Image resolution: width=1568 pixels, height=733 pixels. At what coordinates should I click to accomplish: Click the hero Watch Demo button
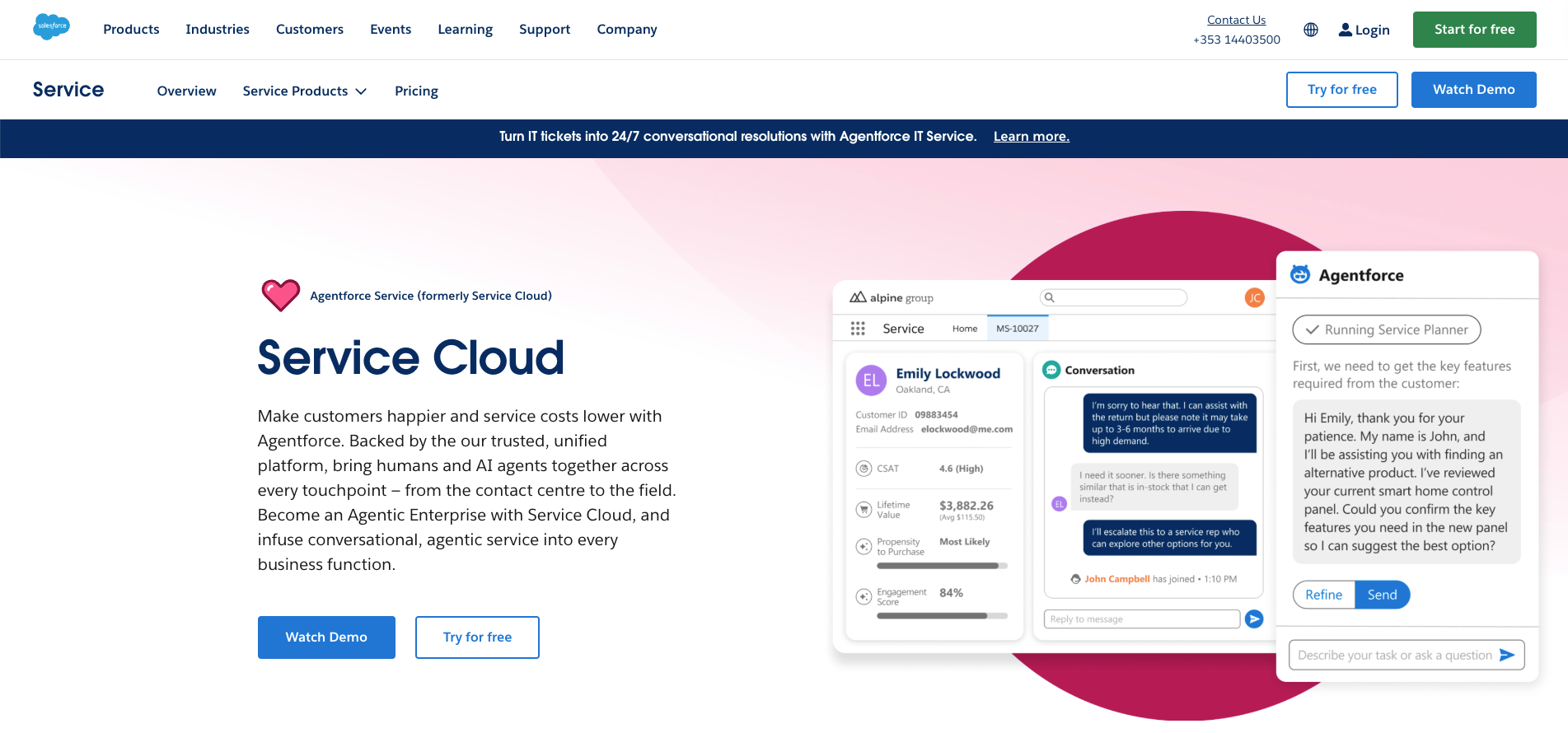coord(326,637)
